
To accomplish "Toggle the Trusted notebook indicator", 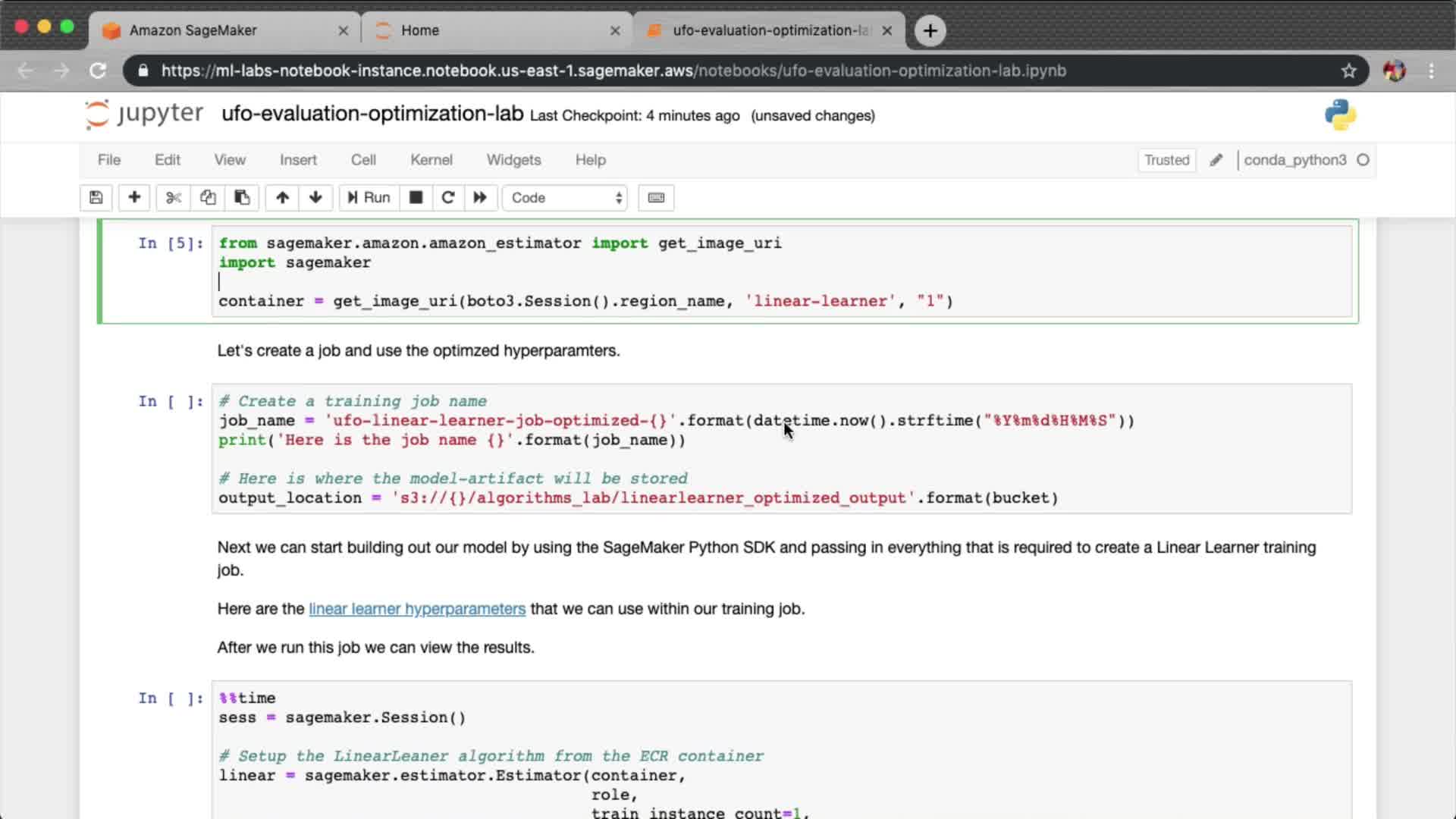I will pyautogui.click(x=1166, y=160).
